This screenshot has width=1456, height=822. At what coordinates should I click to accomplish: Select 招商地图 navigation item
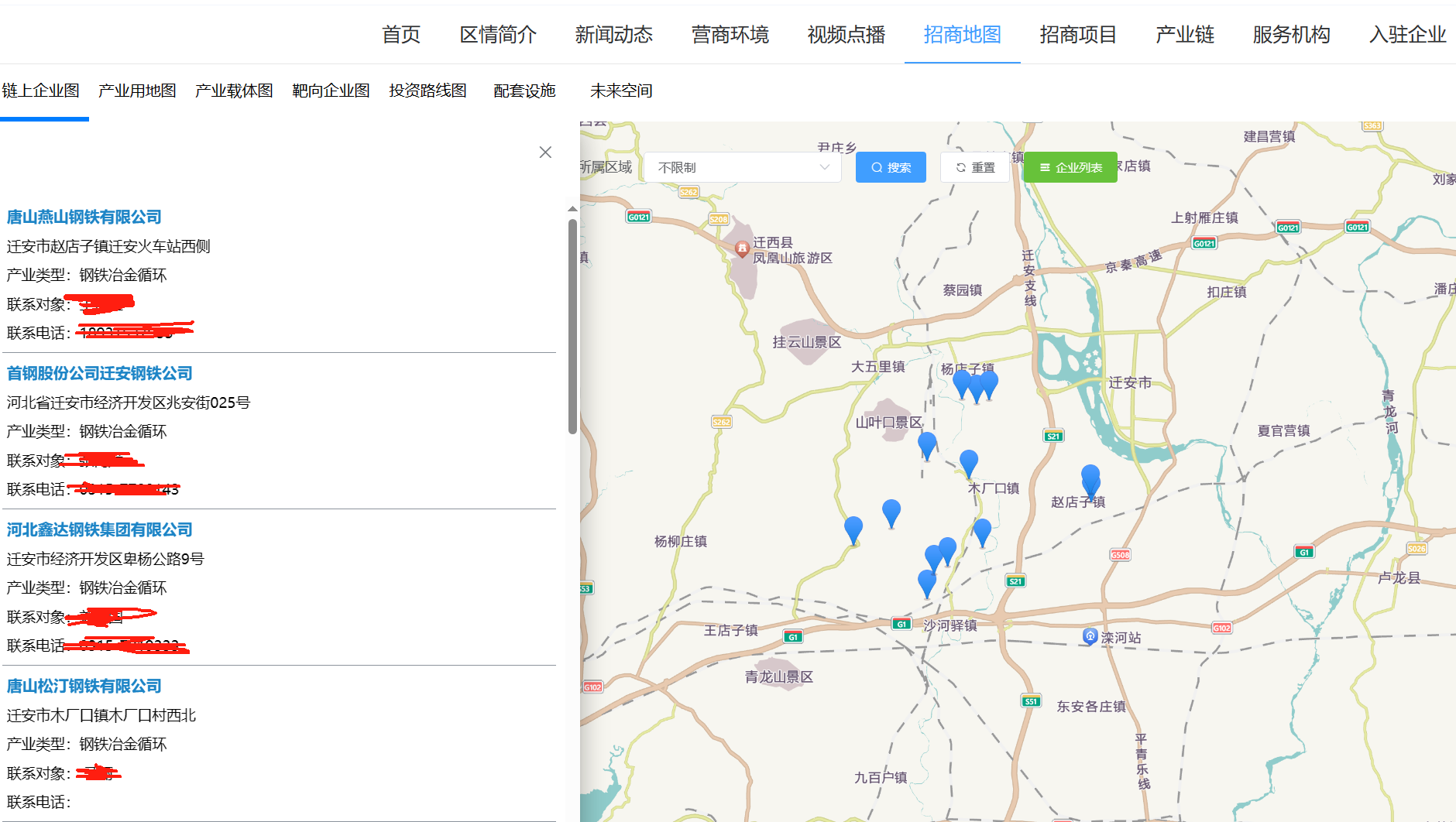pos(963,35)
